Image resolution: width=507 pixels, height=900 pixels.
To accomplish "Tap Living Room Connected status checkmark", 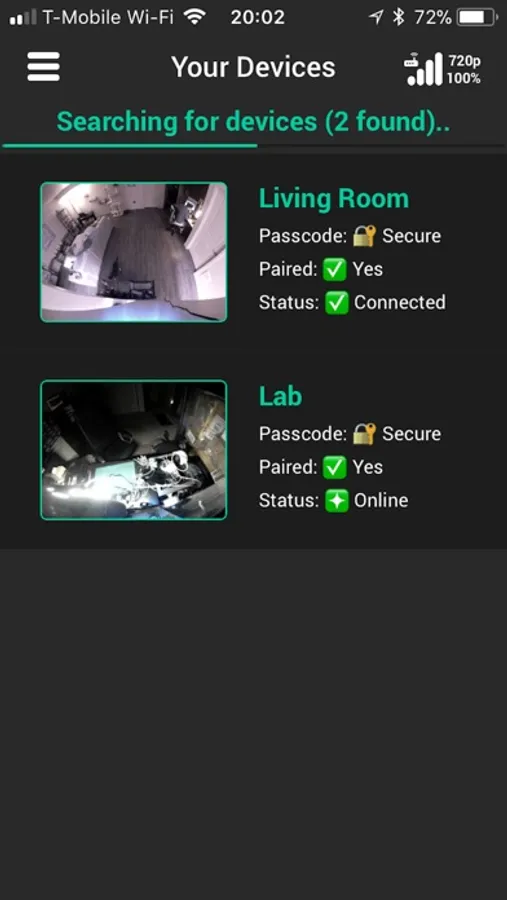I will click(x=336, y=302).
